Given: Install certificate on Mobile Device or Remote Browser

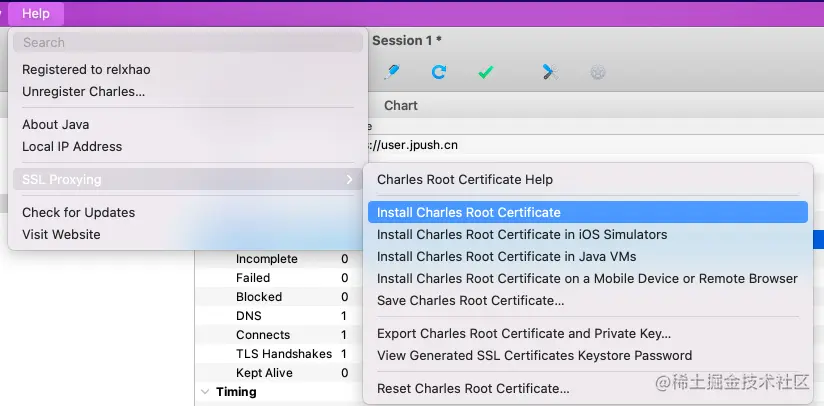Looking at the screenshot, I should (587, 278).
